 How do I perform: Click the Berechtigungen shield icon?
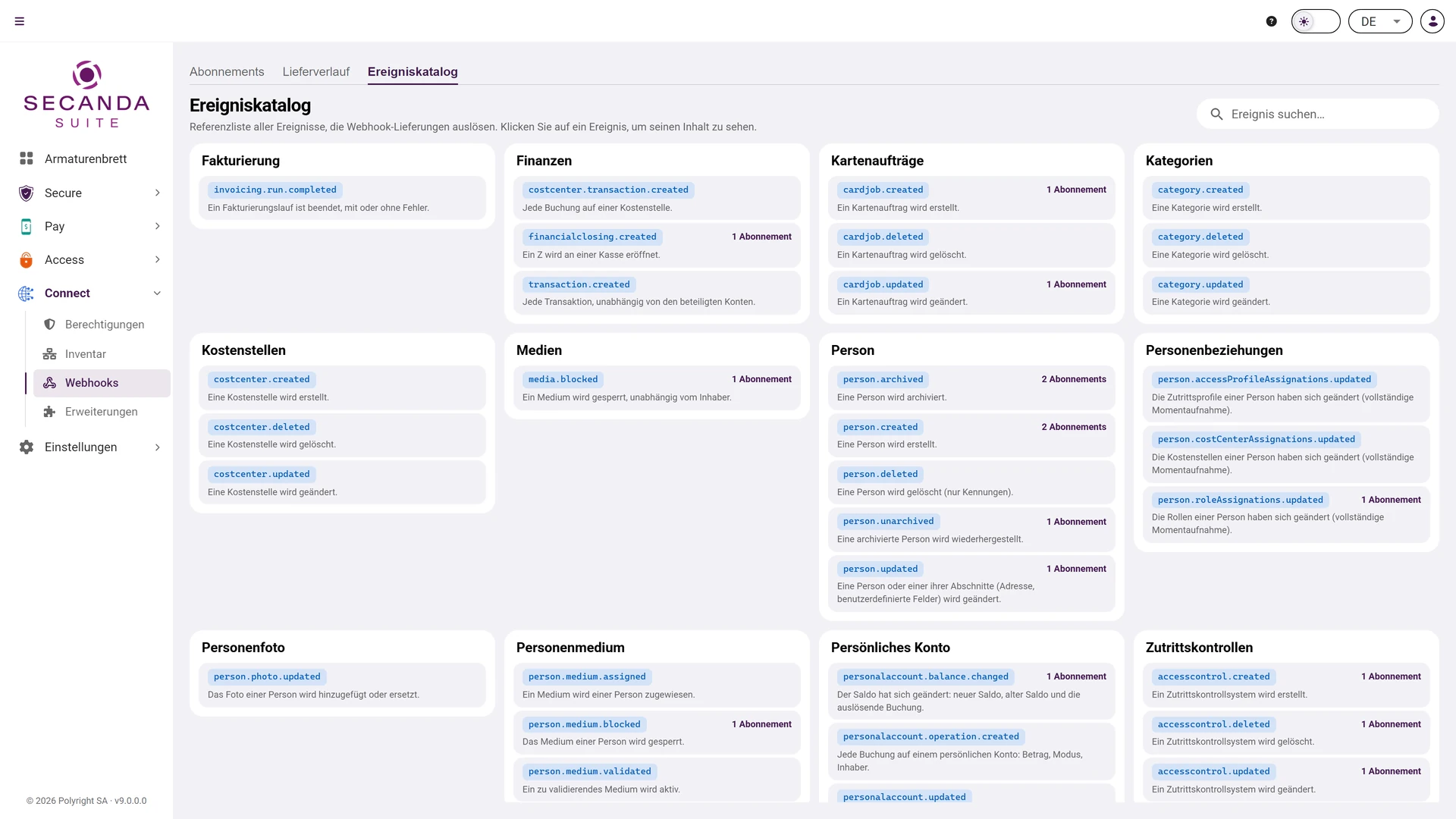(49, 325)
